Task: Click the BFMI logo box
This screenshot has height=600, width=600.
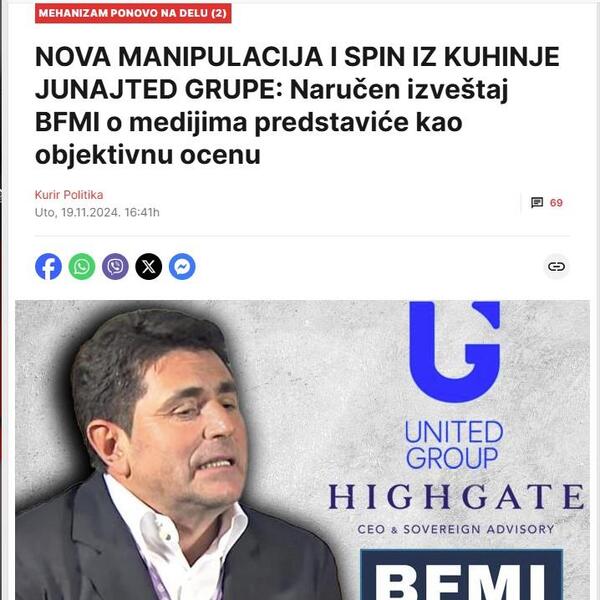Action: (461, 575)
